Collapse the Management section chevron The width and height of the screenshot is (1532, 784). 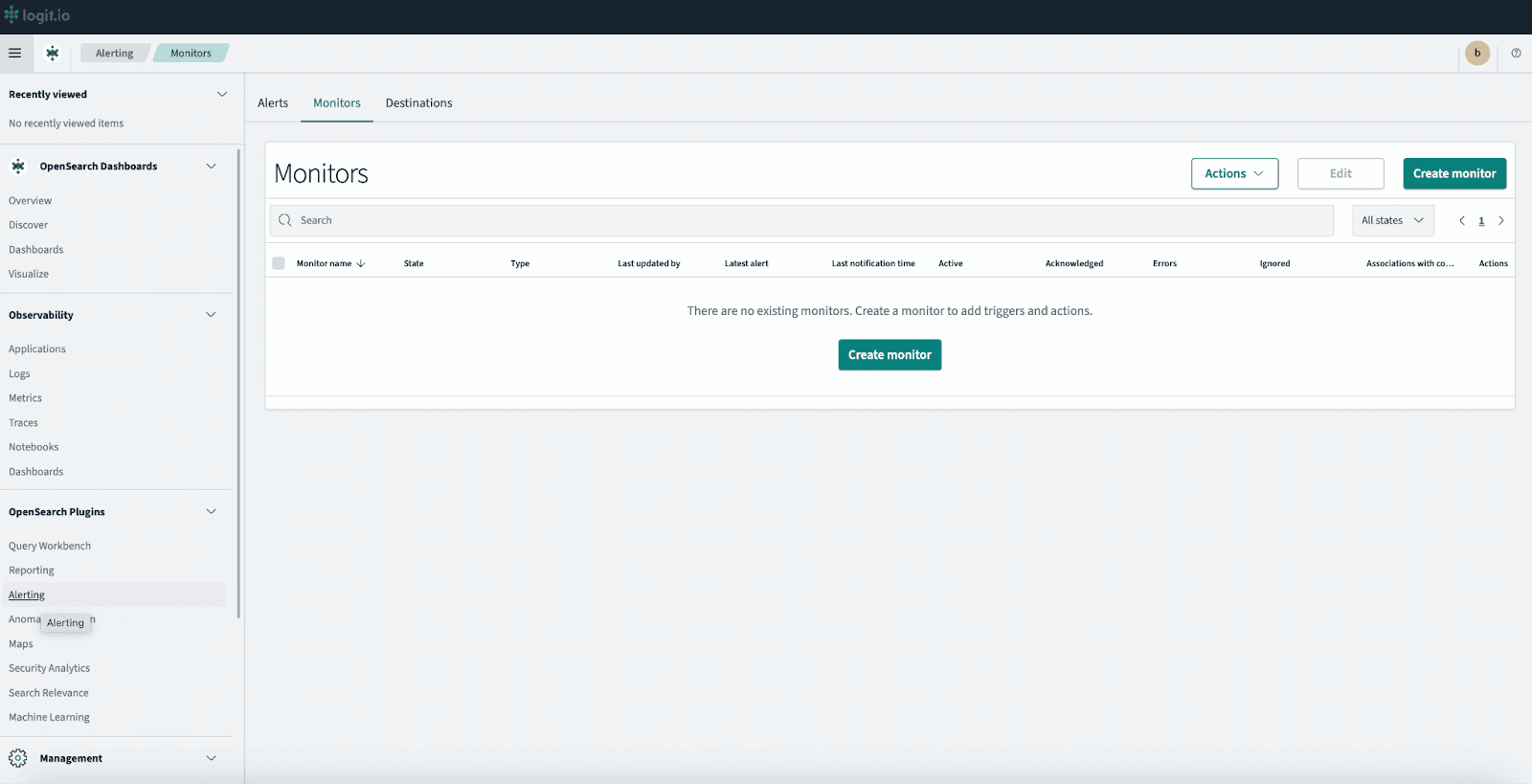[212, 758]
